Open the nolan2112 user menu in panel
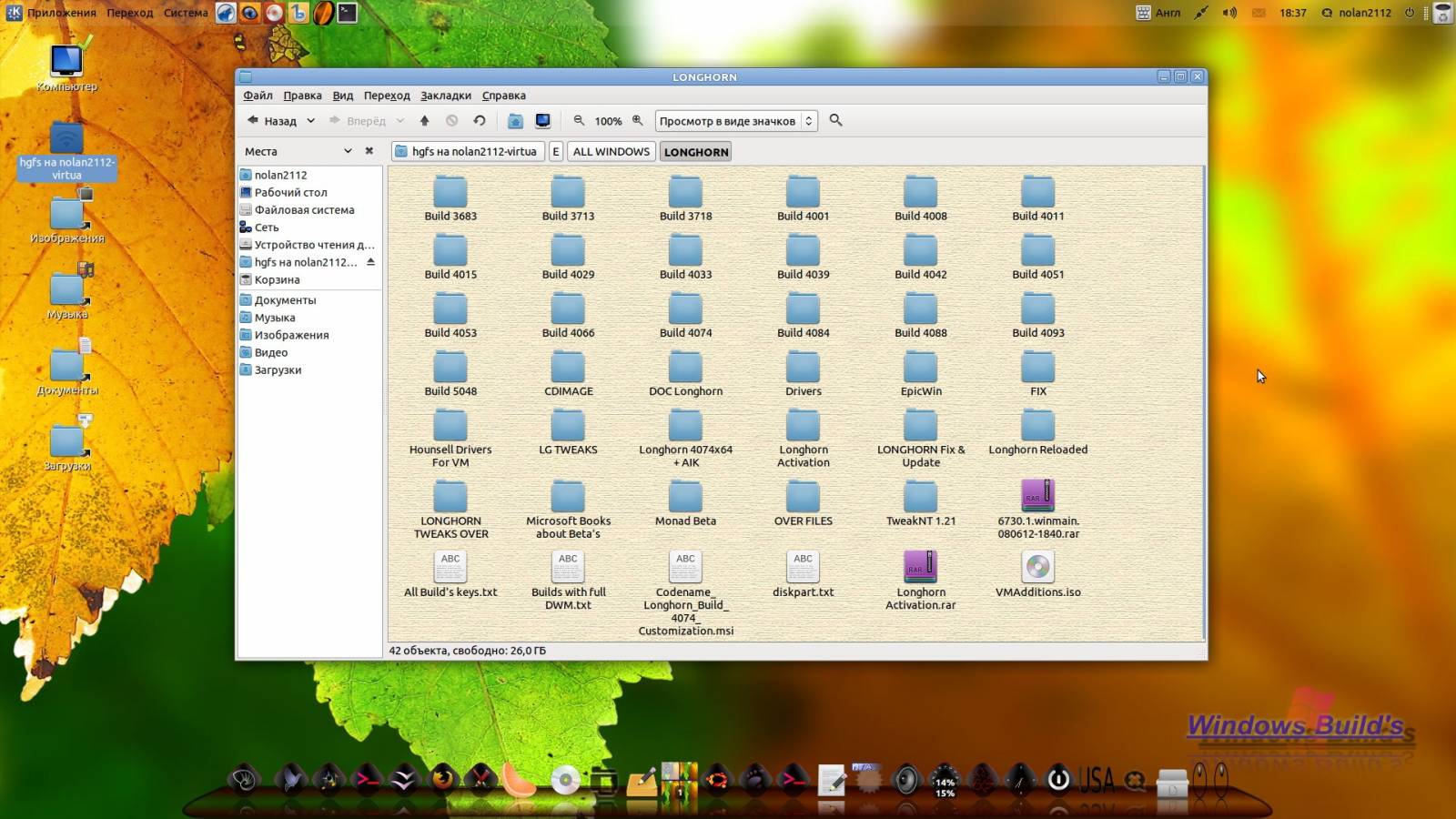This screenshot has height=819, width=1456. pyautogui.click(x=1356, y=13)
